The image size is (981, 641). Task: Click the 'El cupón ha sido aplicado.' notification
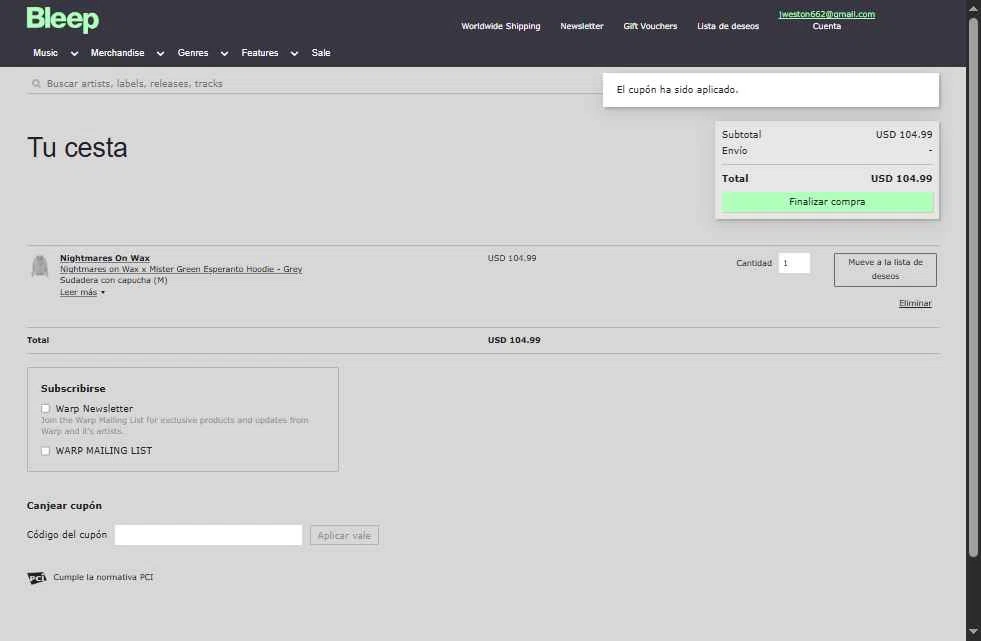click(x=771, y=90)
